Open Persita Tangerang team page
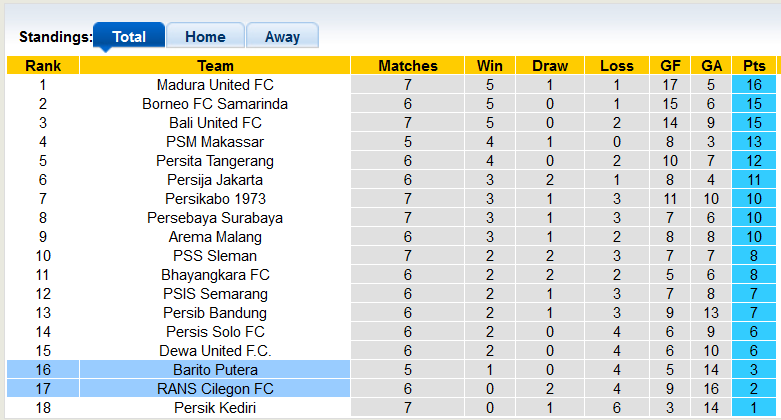781x420 pixels. (x=215, y=161)
